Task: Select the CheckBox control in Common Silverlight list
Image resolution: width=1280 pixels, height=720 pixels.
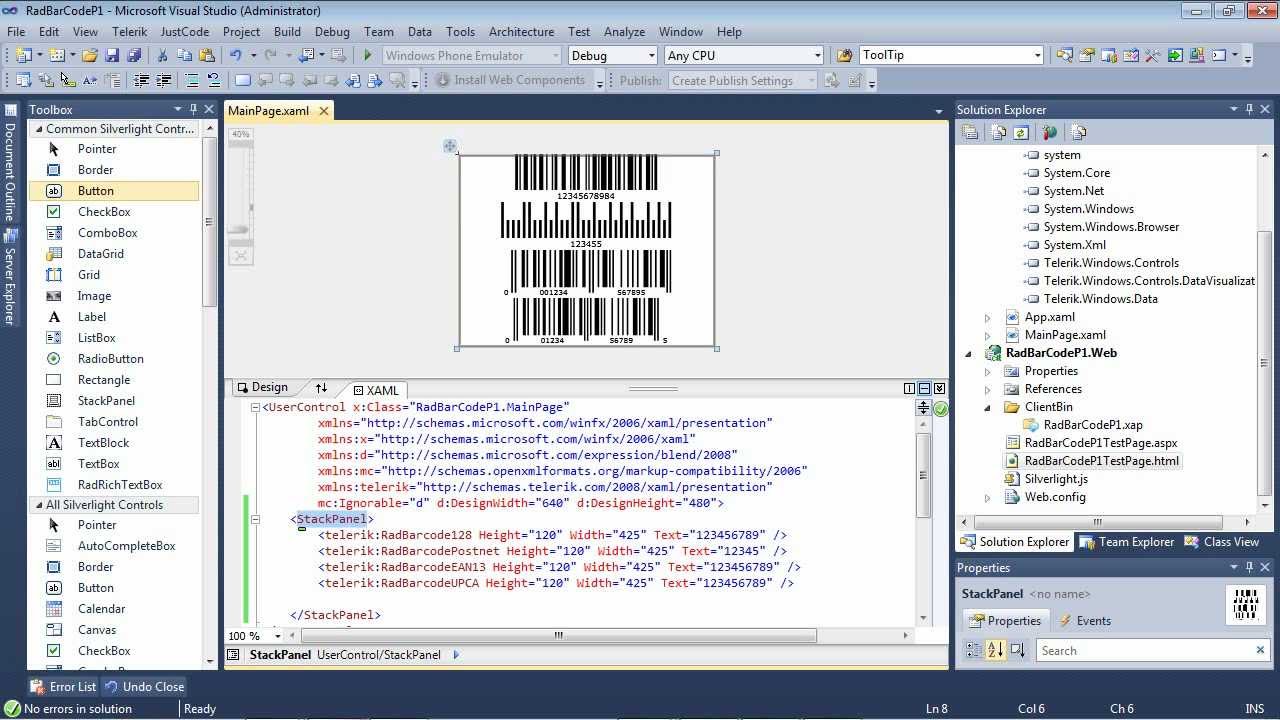Action: click(115, 212)
